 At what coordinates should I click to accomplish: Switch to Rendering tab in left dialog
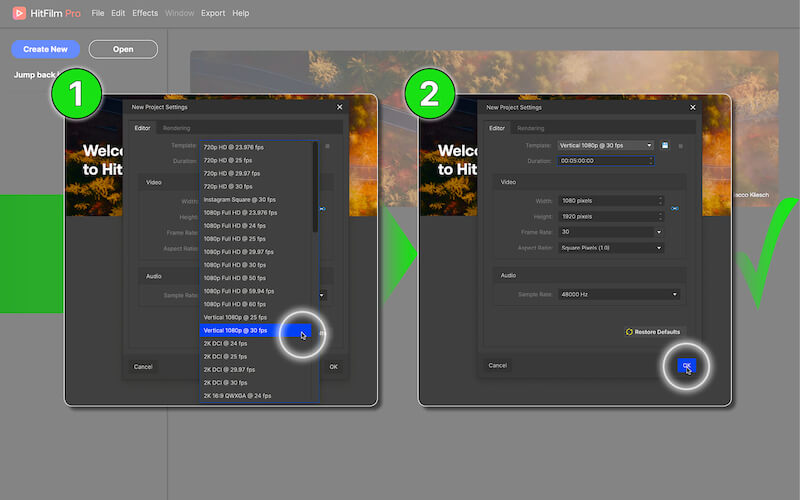click(x=177, y=128)
